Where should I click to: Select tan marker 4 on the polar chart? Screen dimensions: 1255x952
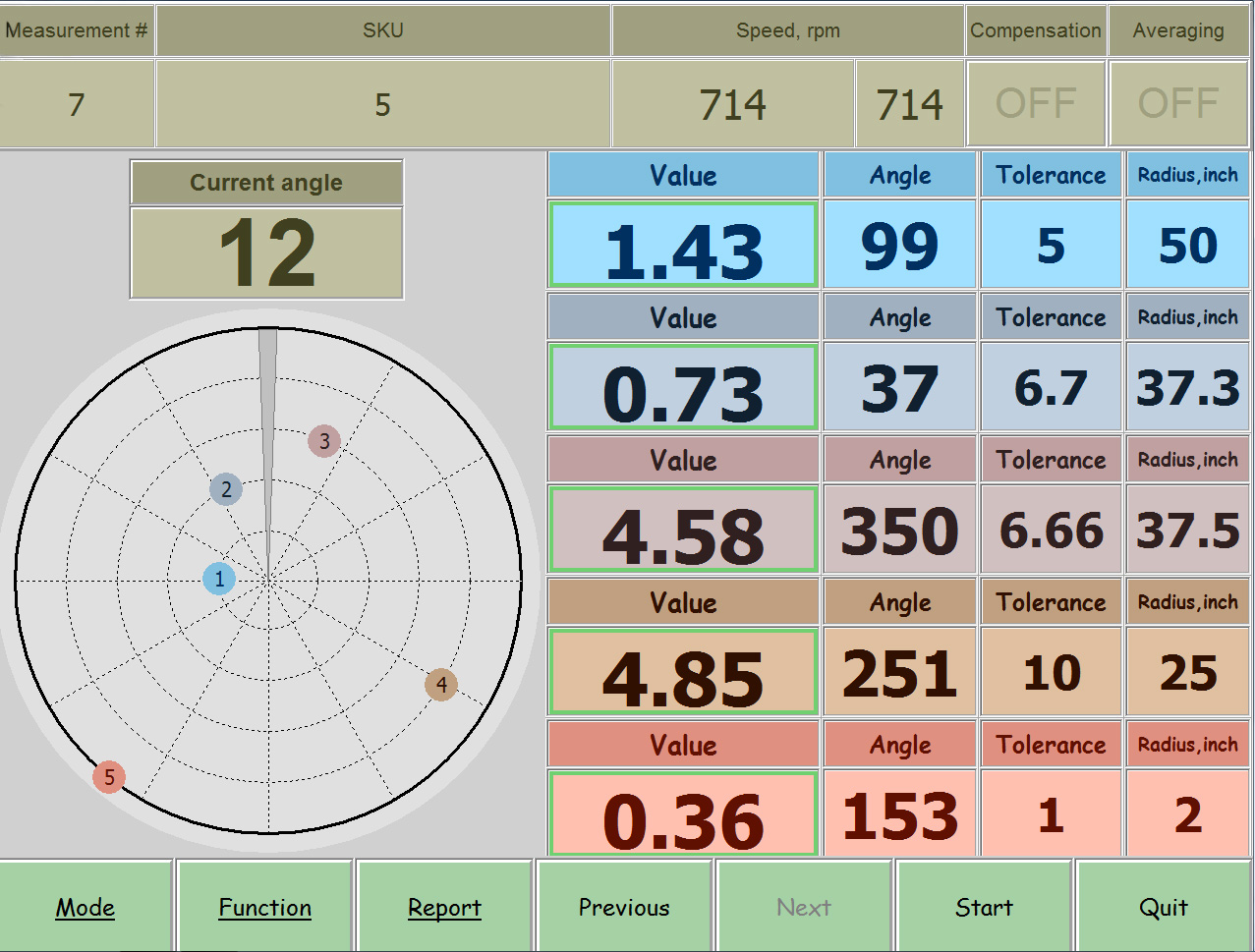[441, 685]
